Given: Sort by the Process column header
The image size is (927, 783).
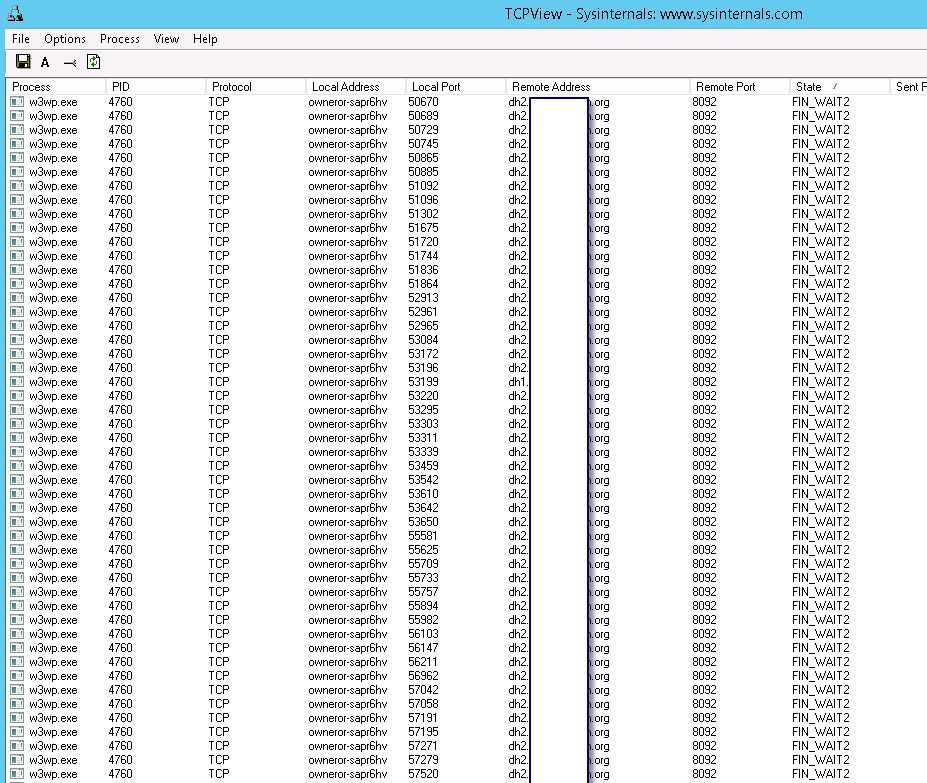Looking at the screenshot, I should click(56, 87).
